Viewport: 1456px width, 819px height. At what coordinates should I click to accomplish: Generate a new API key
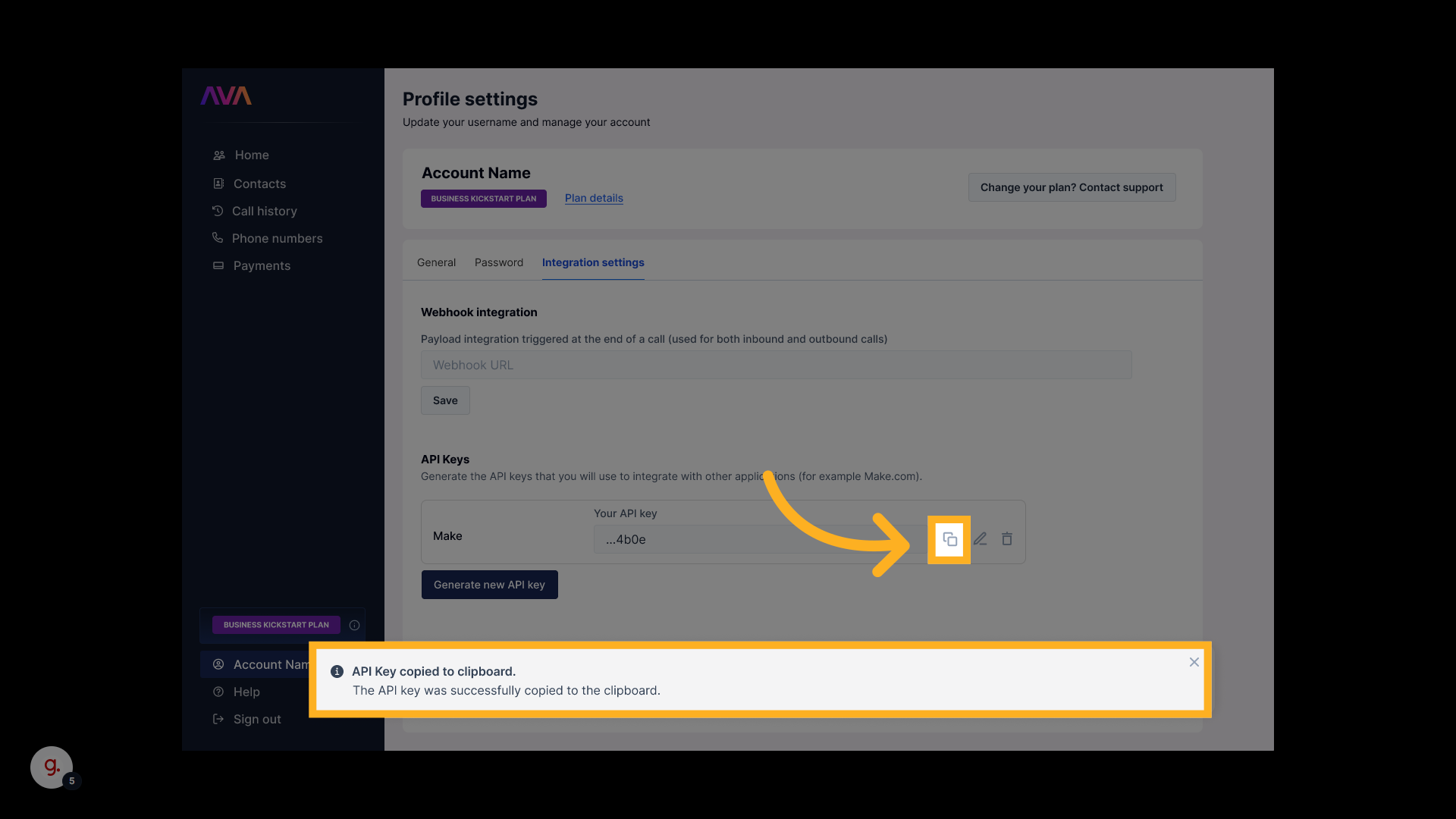pos(489,585)
